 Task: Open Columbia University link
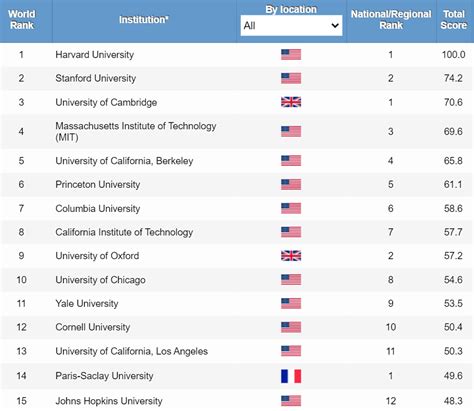(x=98, y=209)
